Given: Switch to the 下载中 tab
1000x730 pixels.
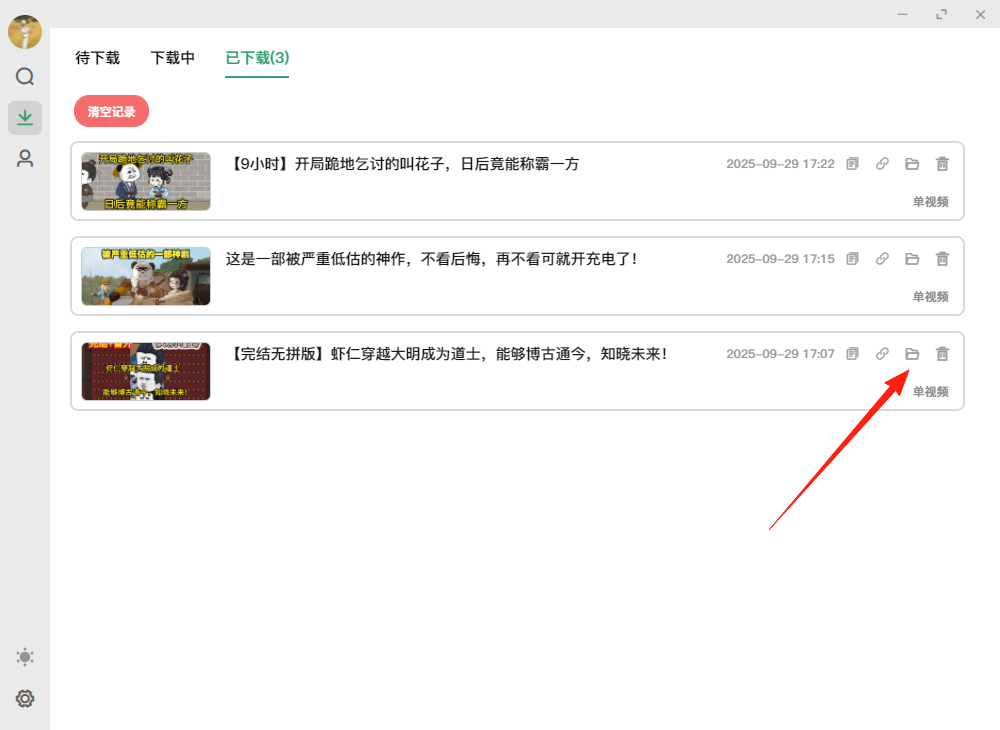Looking at the screenshot, I should 172,58.
